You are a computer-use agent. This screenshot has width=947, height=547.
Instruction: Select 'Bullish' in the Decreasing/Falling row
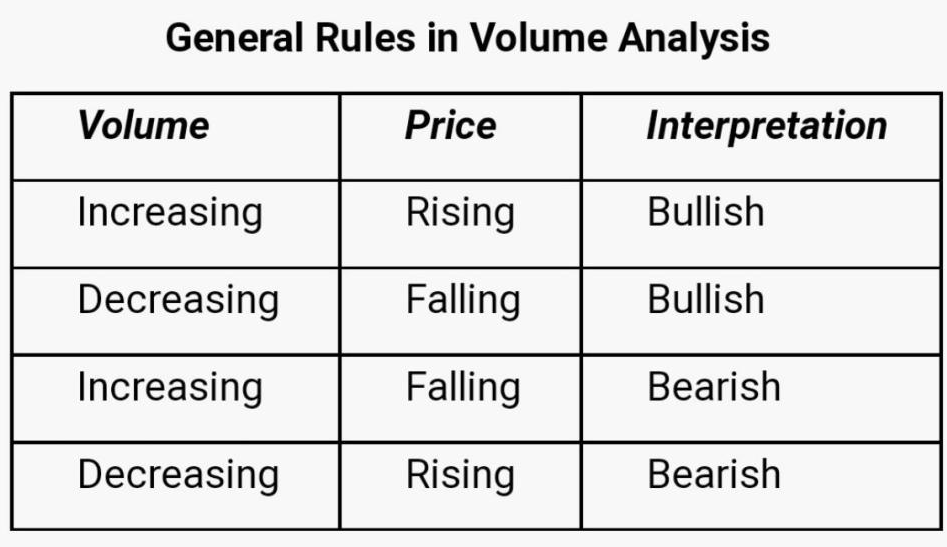(705, 300)
